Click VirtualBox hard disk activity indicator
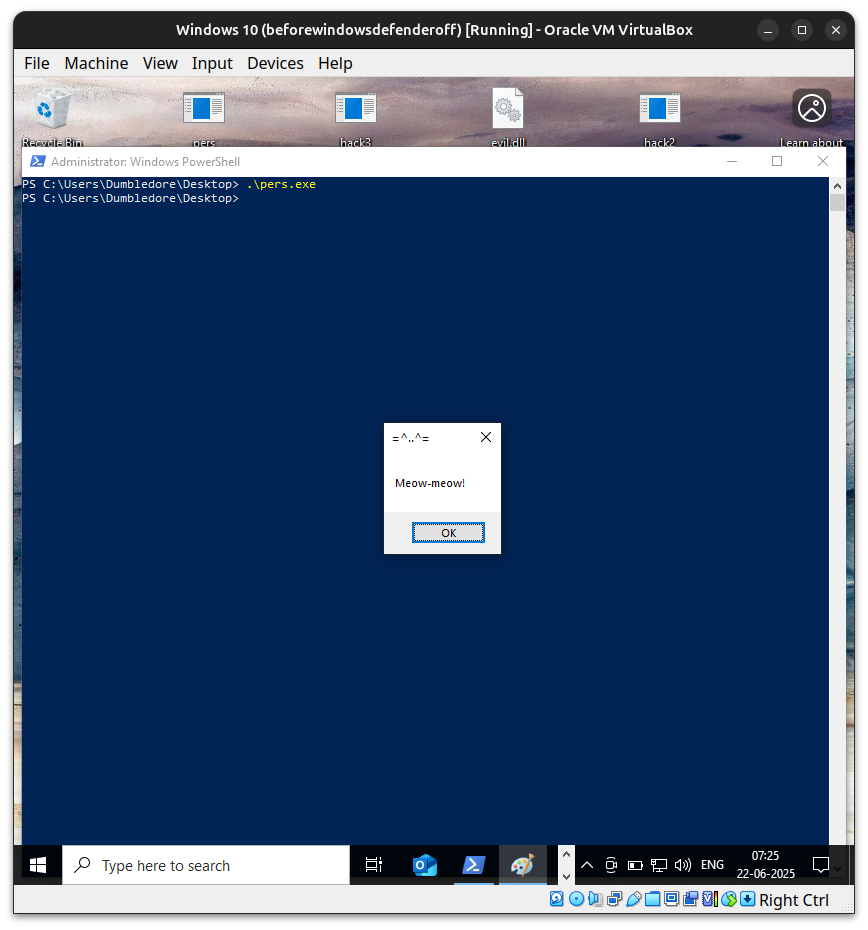 click(557, 899)
